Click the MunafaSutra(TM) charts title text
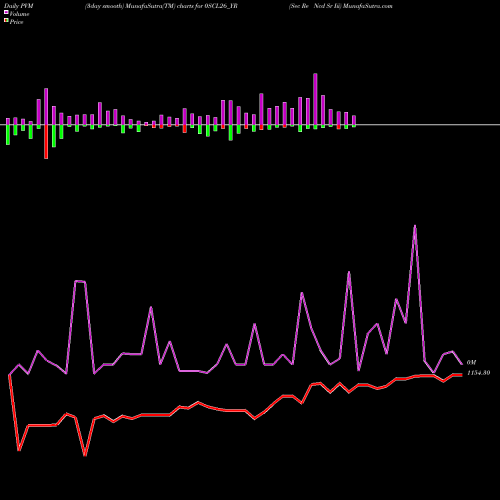500x500 pixels. [x=161, y=6]
